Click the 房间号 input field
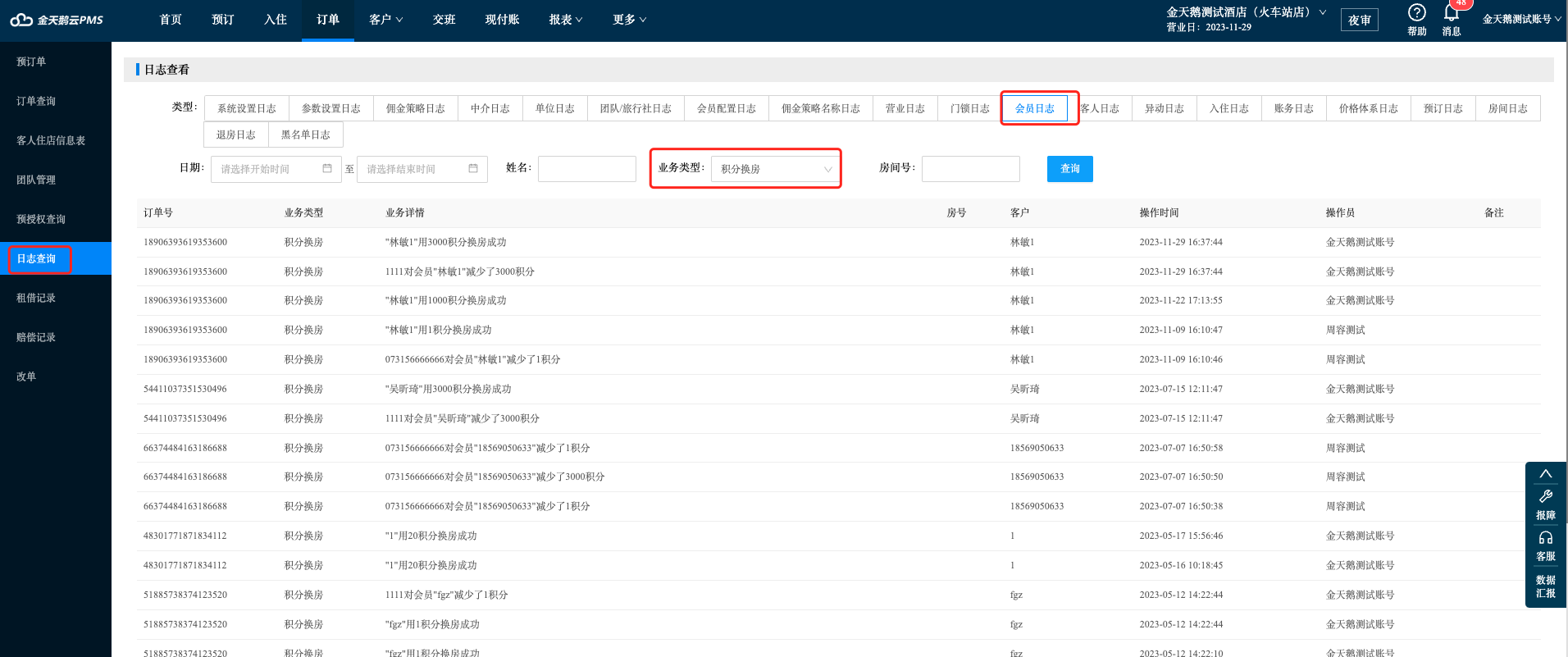Image resolution: width=1568 pixels, height=657 pixels. (x=971, y=169)
